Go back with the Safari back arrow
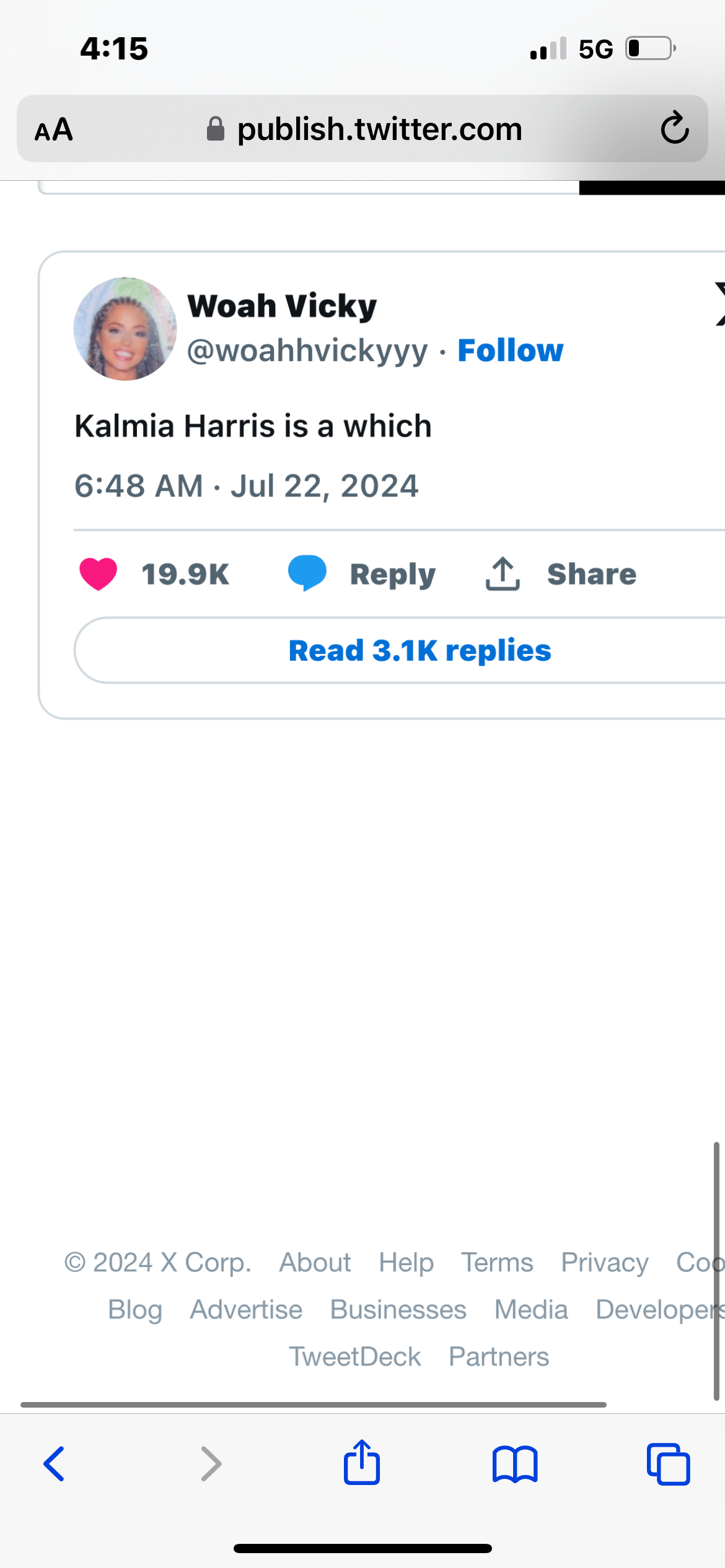Viewport: 725px width, 1568px height. pyautogui.click(x=55, y=1464)
